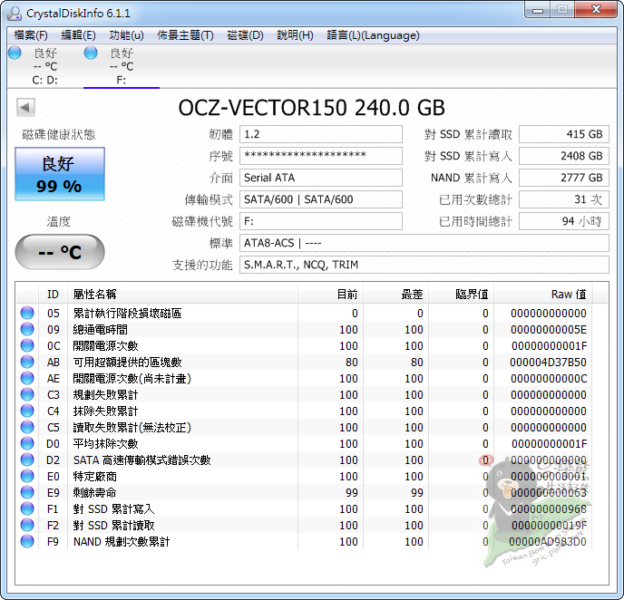Viewport: 624px width, 600px height.
Task: Click the 94 小時 power on hours value
Action: click(564, 221)
